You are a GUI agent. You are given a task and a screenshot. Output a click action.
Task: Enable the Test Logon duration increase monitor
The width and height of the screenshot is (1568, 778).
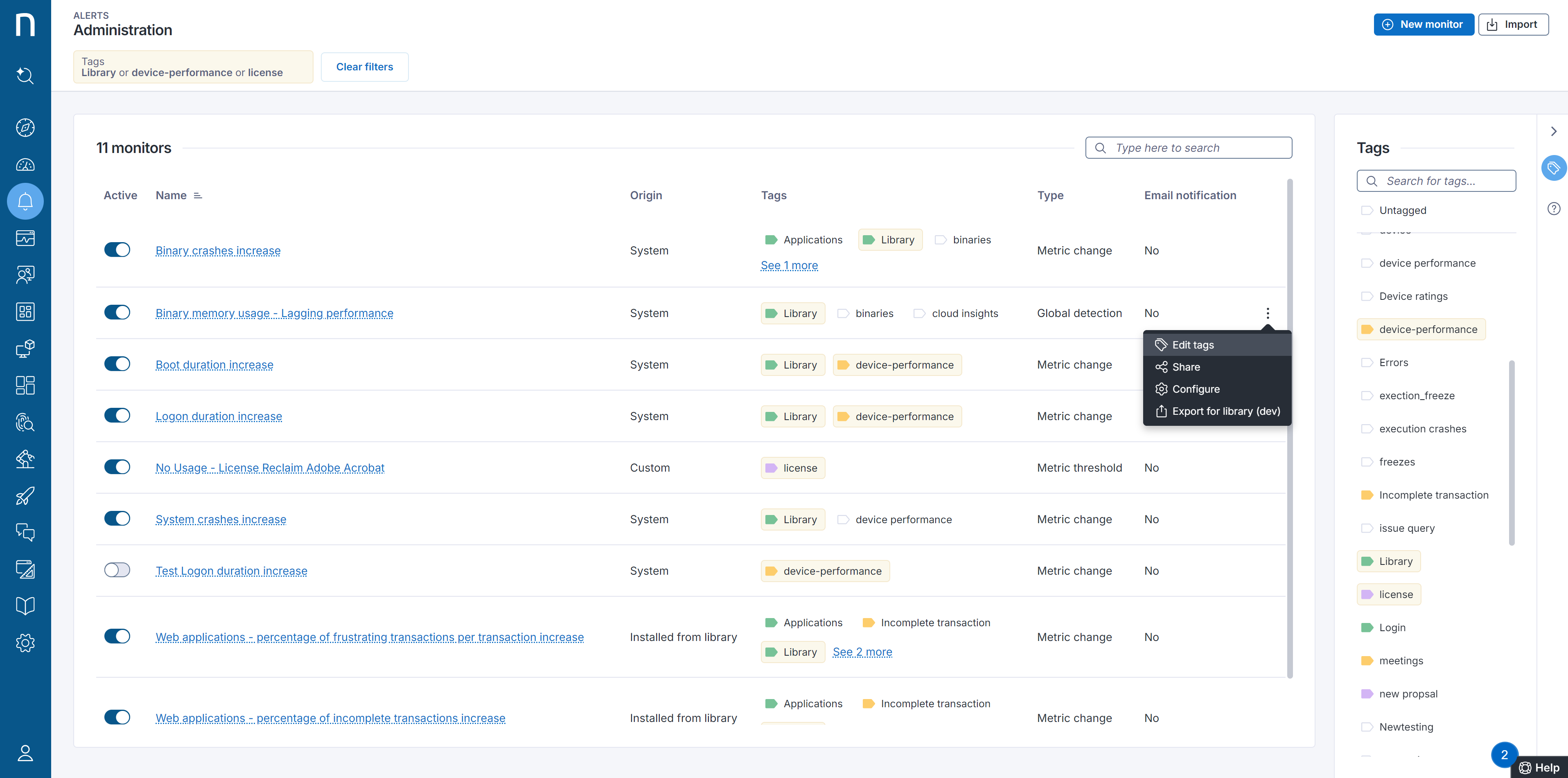pos(117,570)
